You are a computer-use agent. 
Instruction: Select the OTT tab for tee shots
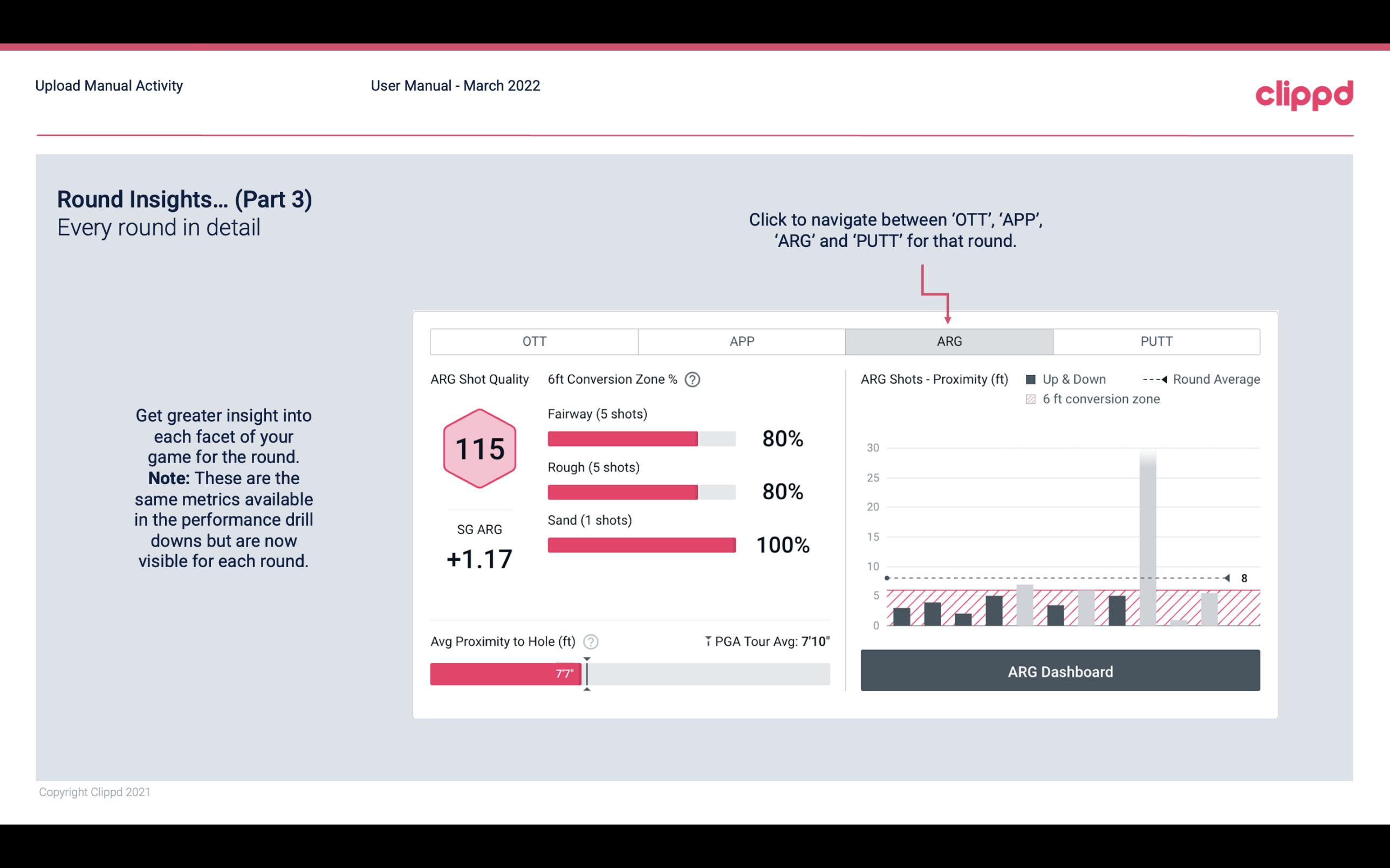(533, 342)
